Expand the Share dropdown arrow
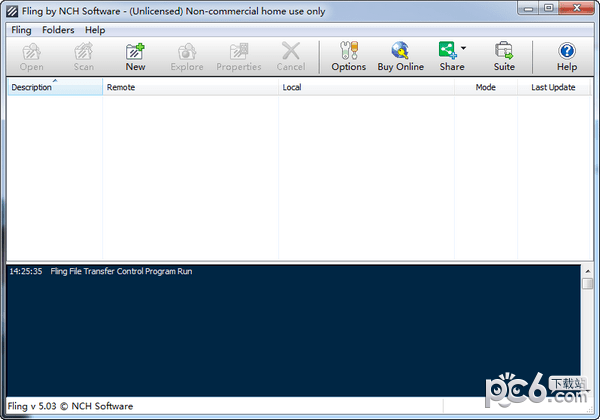This screenshot has height=420, width=600. tap(463, 48)
